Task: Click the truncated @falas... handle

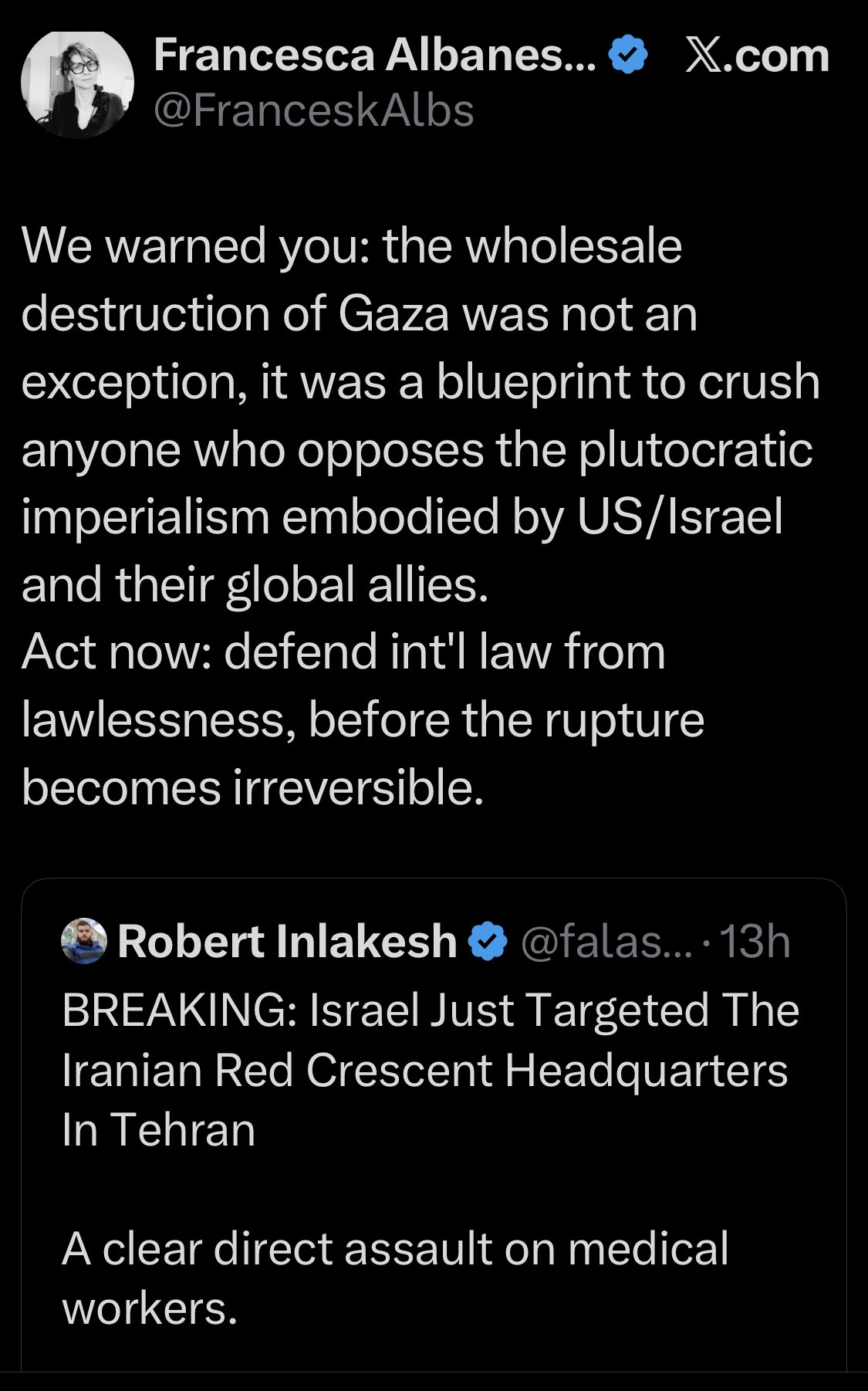Action: click(x=596, y=941)
